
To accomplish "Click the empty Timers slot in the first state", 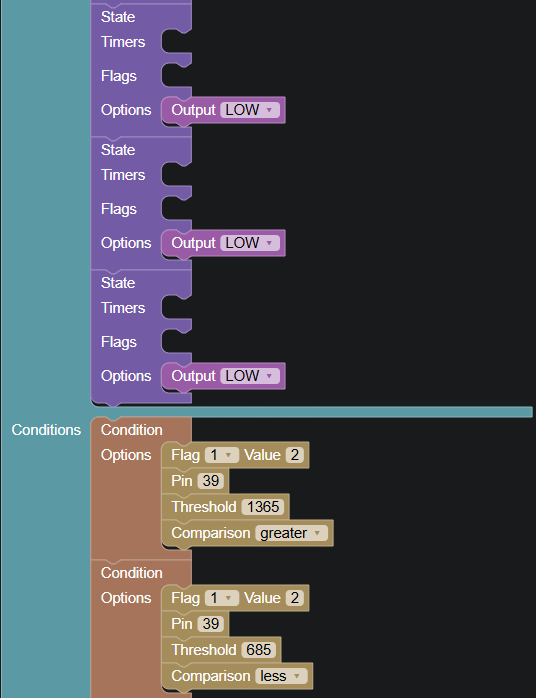I will [x=176, y=42].
